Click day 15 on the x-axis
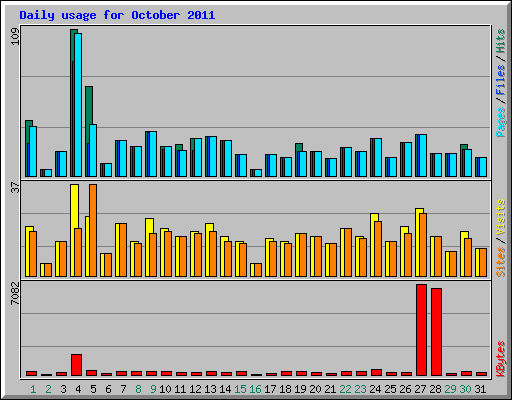512x400 pixels. [240, 389]
